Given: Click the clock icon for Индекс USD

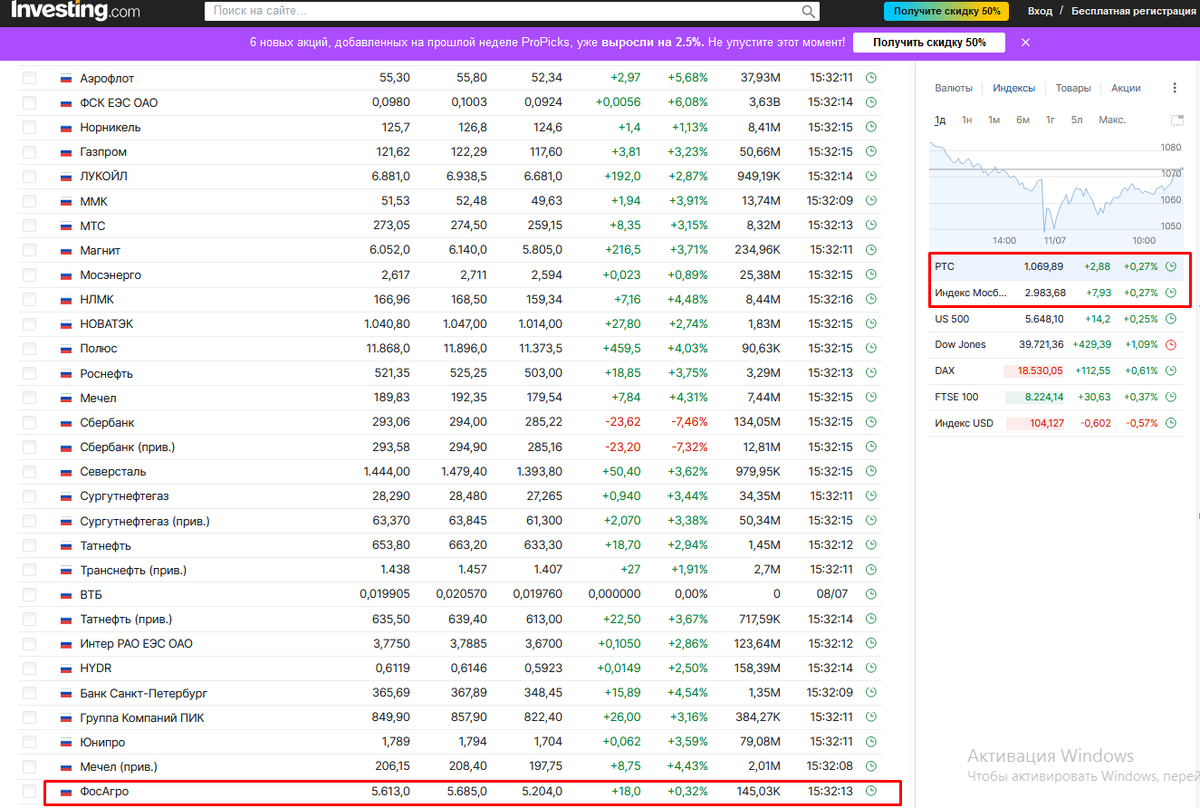Looking at the screenshot, I should coord(1170,423).
